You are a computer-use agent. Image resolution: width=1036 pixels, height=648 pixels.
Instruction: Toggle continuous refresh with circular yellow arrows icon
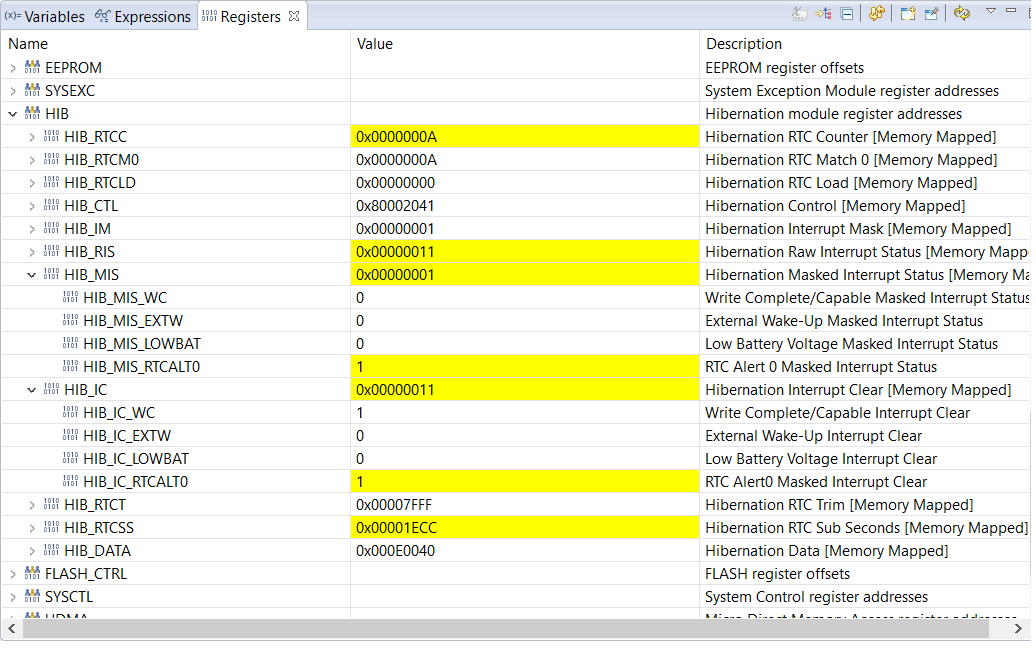coord(962,14)
